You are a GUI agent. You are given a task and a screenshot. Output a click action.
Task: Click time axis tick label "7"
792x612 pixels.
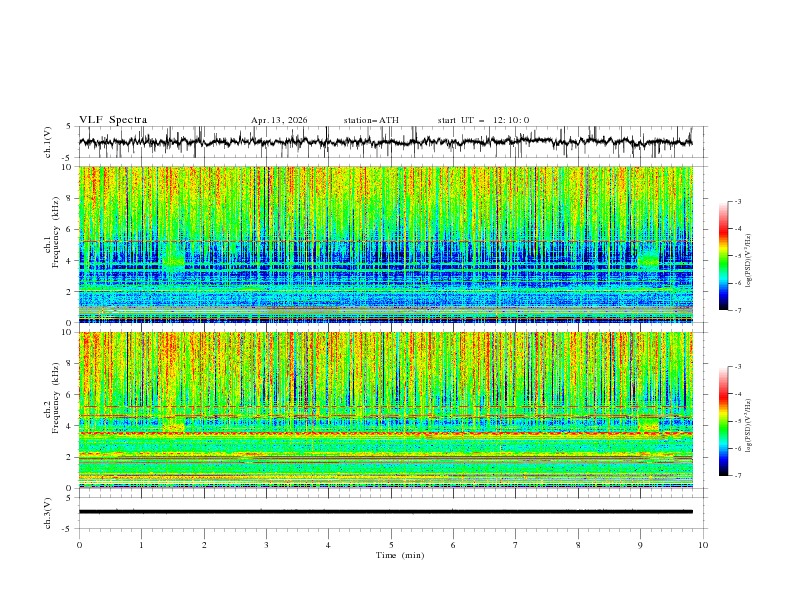(516, 545)
